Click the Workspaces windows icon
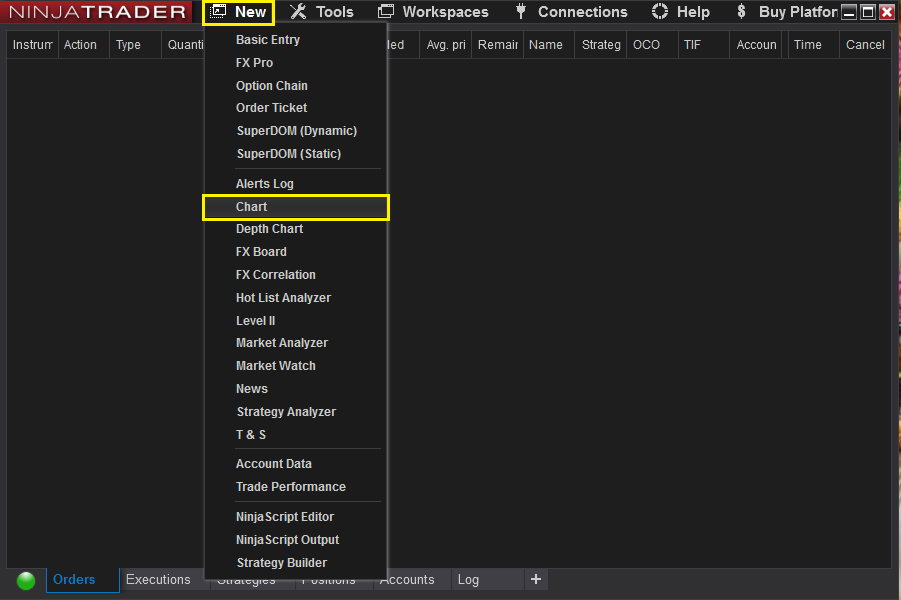 [385, 12]
